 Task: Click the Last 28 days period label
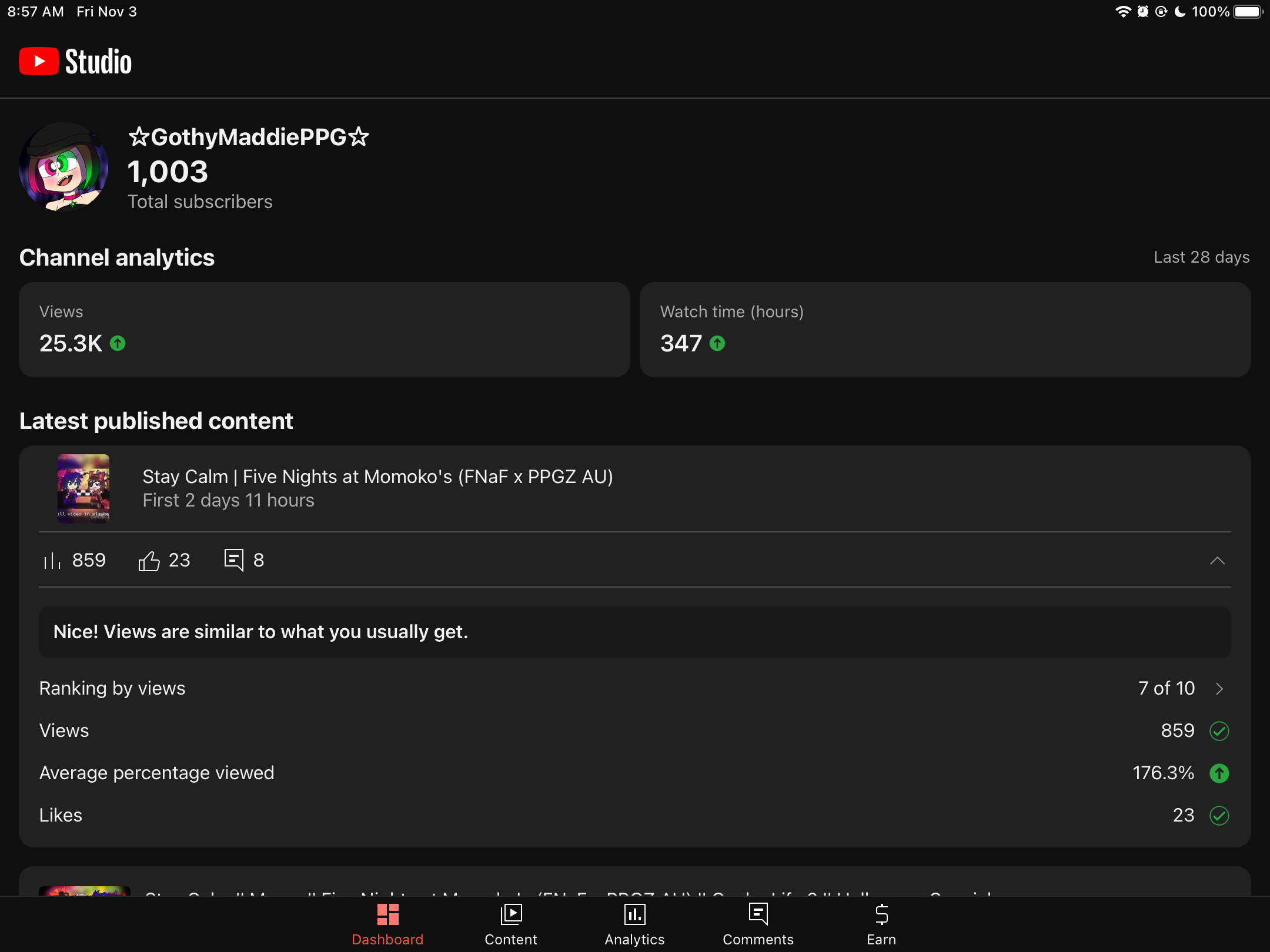1201,257
